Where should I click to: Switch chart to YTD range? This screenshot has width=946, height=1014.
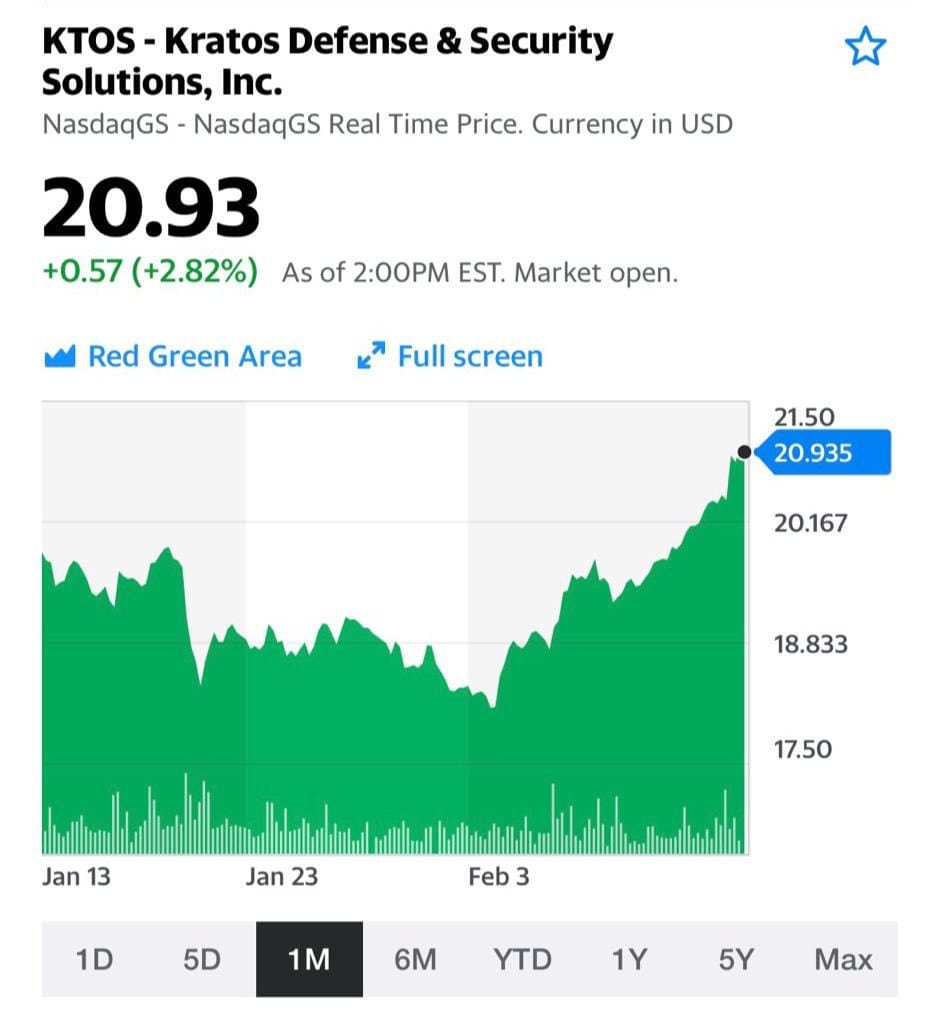click(522, 960)
